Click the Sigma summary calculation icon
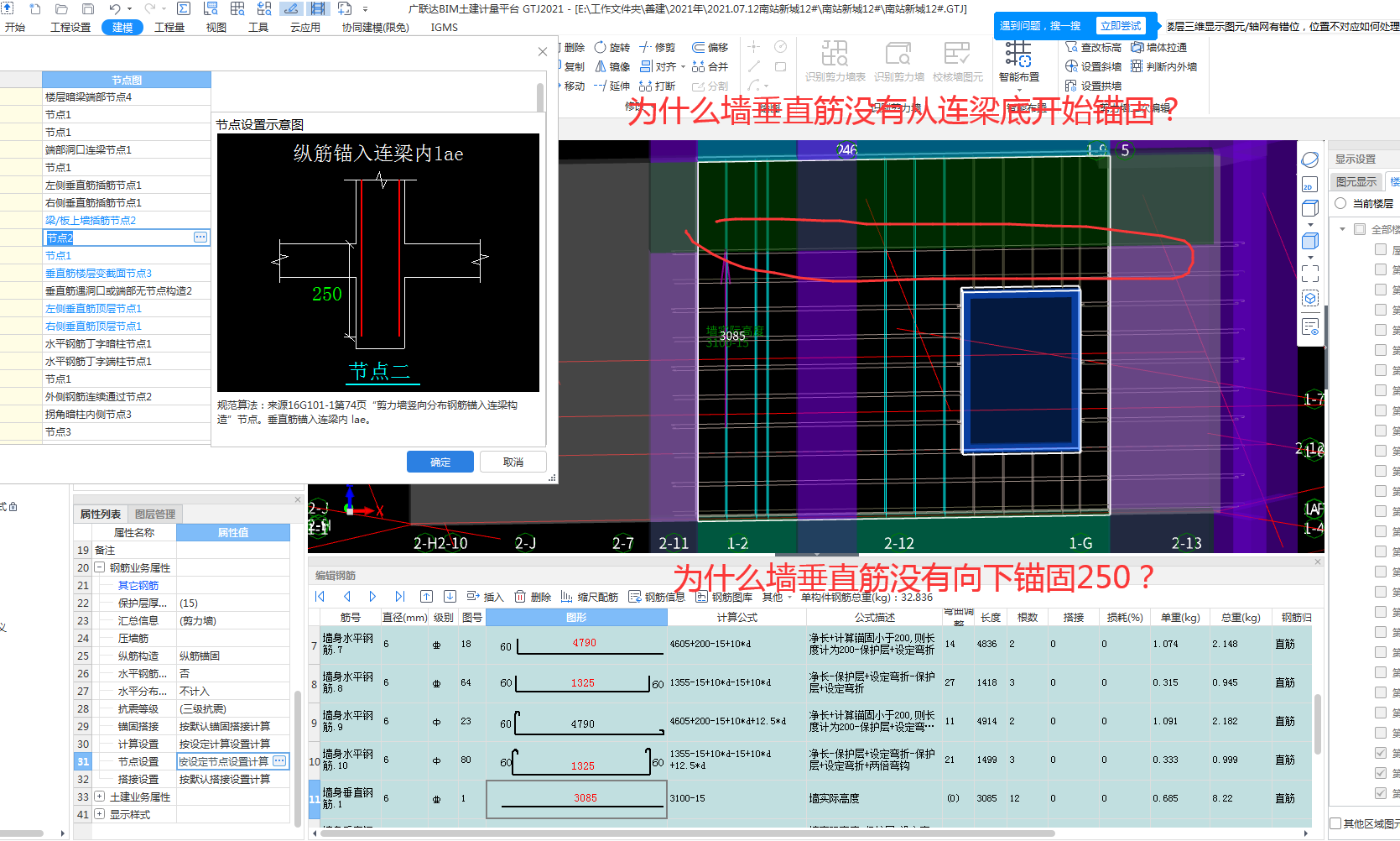This screenshot has height=841, width=1400. 184,9
